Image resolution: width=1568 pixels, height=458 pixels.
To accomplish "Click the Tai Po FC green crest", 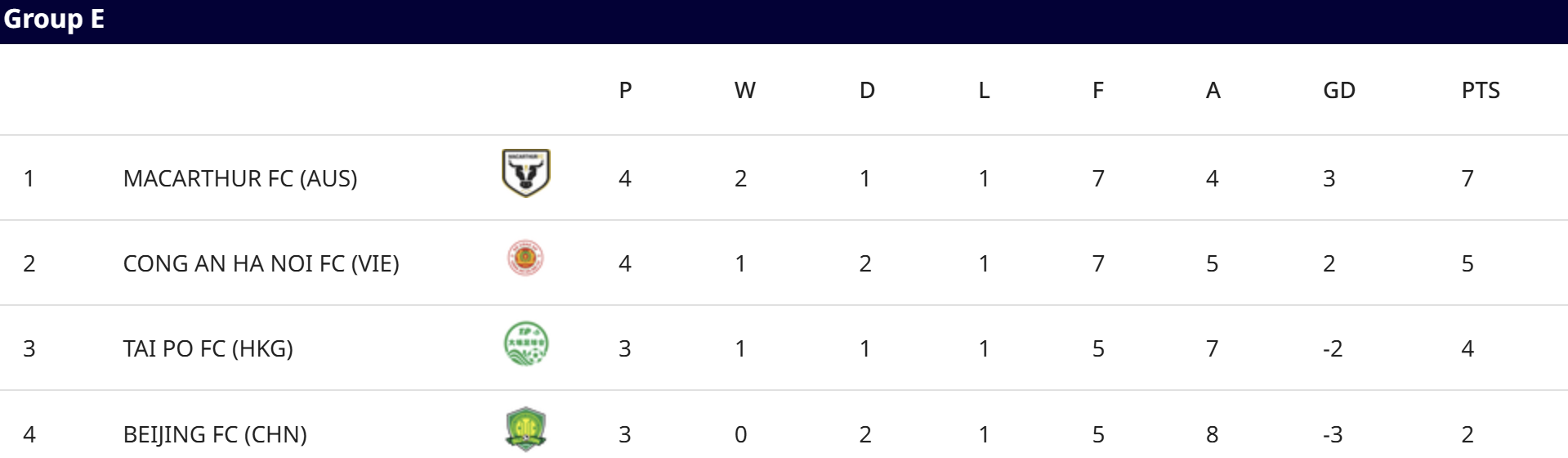I will 525,343.
